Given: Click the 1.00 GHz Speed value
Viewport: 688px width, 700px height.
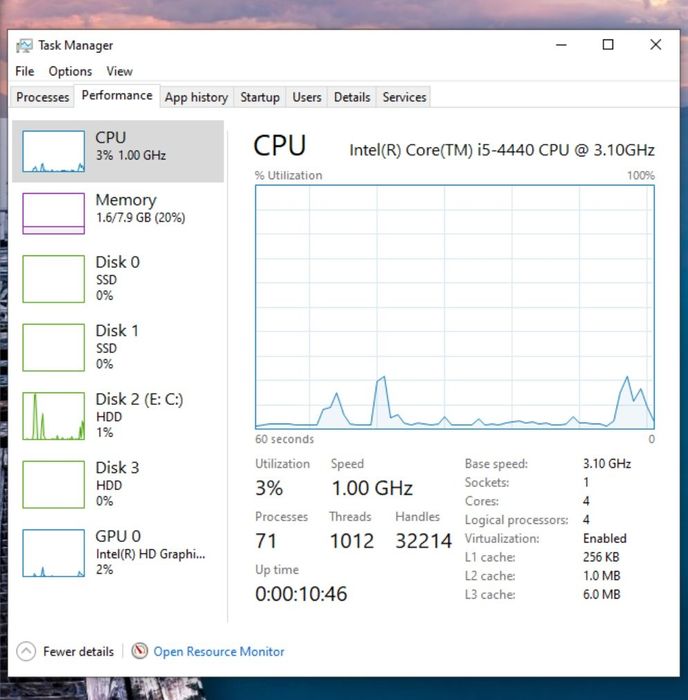Looking at the screenshot, I should [x=372, y=488].
